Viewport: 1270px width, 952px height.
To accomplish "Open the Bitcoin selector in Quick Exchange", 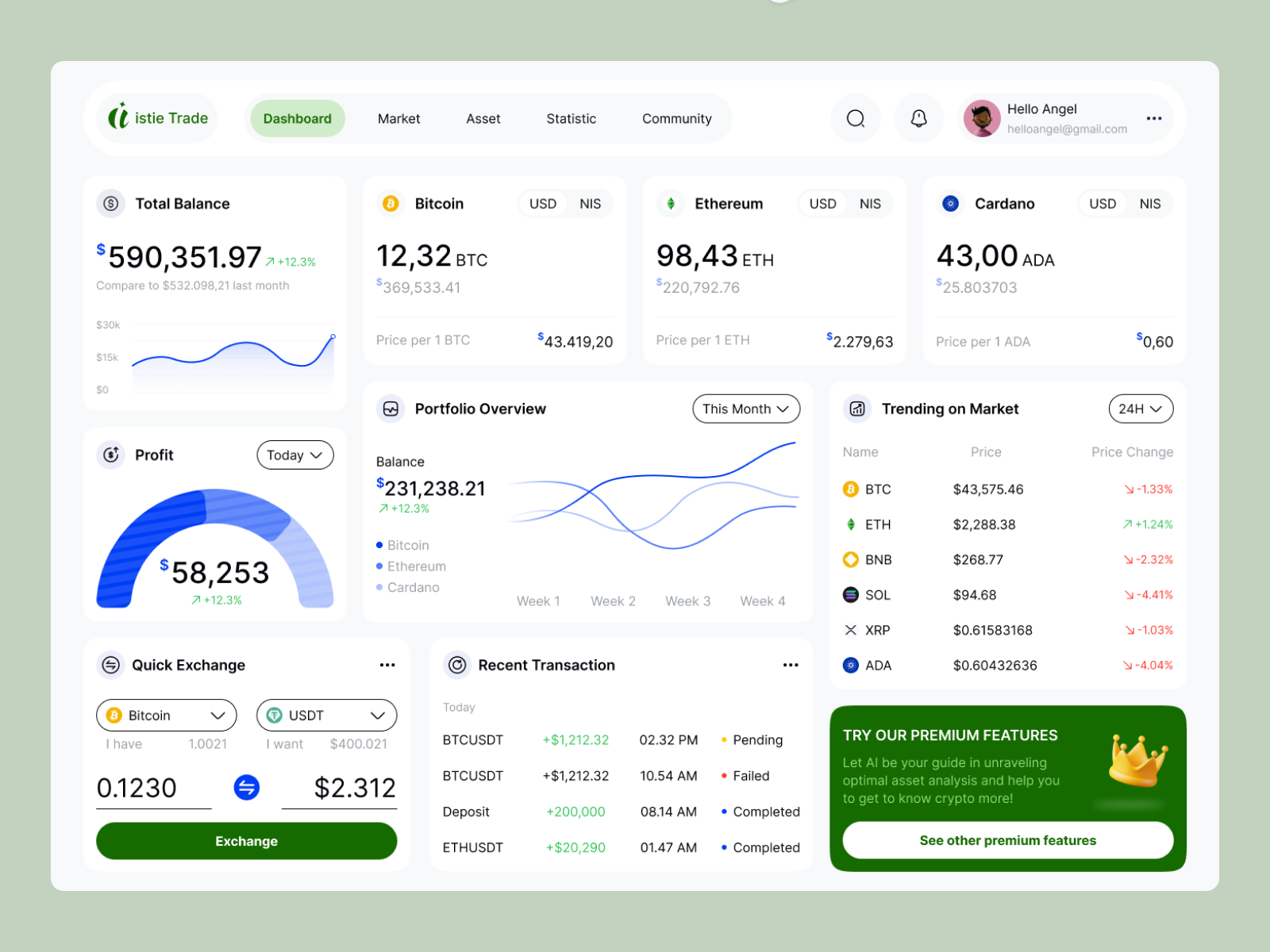I will [165, 715].
